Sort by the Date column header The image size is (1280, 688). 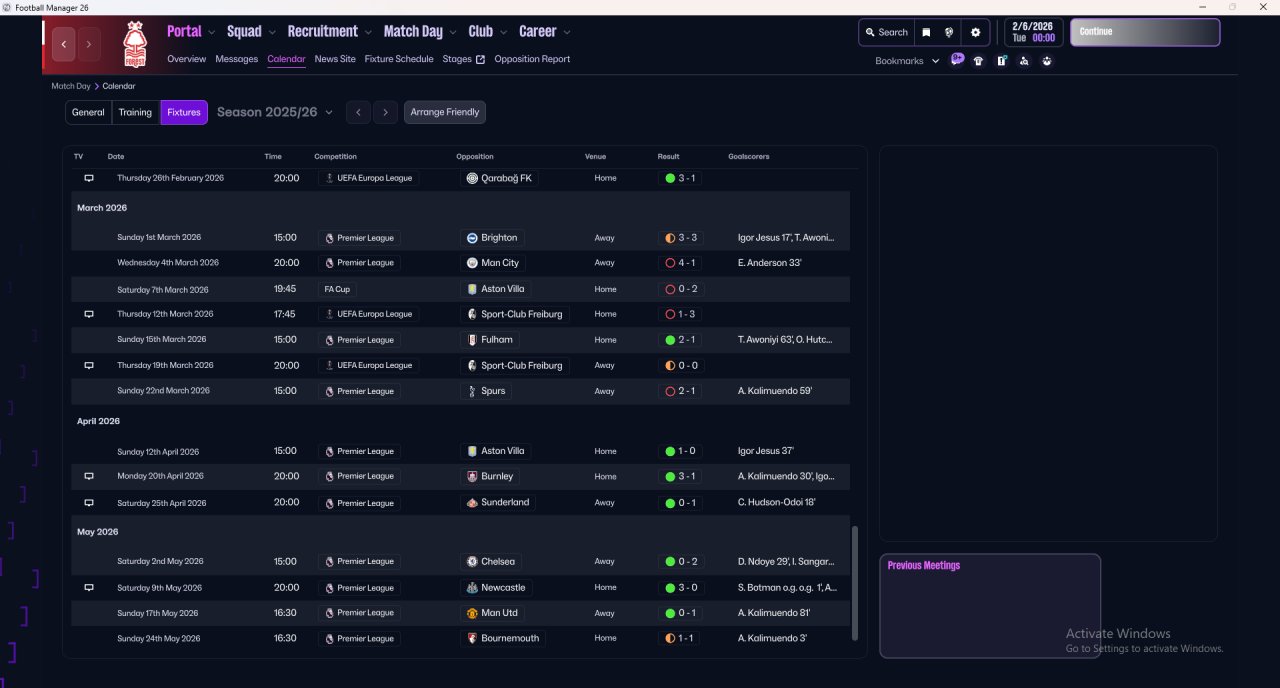tap(116, 156)
